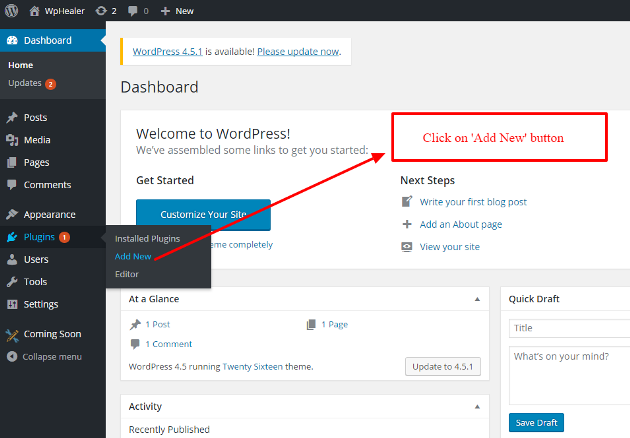The image size is (630, 438).
Task: Click the Customize Your Site button
Action: click(x=203, y=215)
